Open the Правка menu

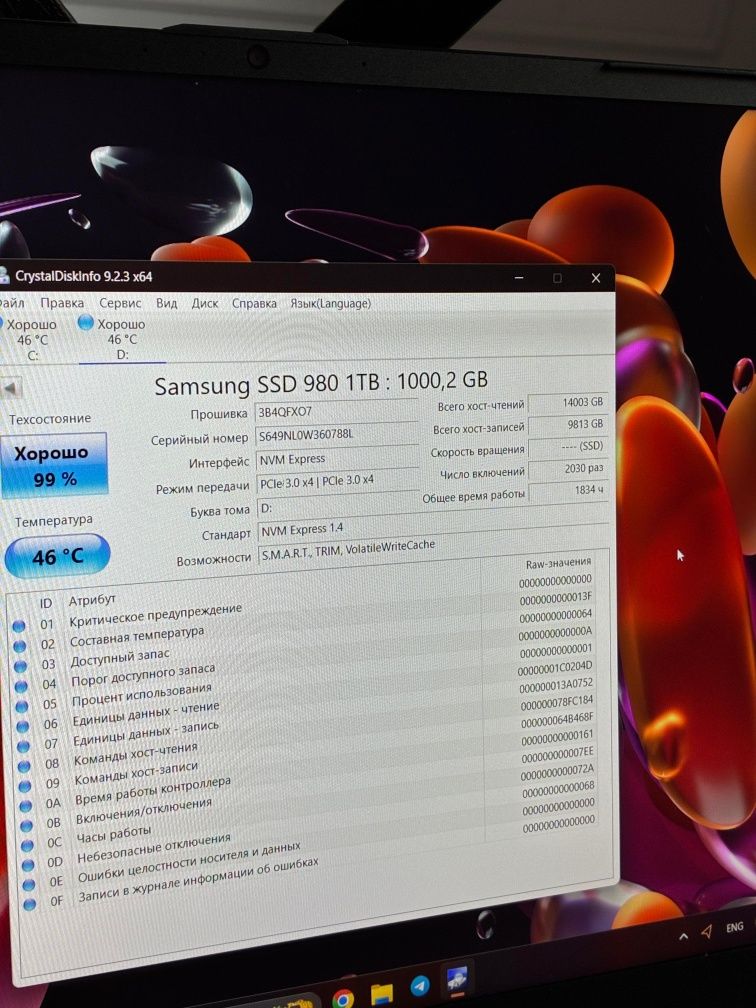pyautogui.click(x=62, y=303)
